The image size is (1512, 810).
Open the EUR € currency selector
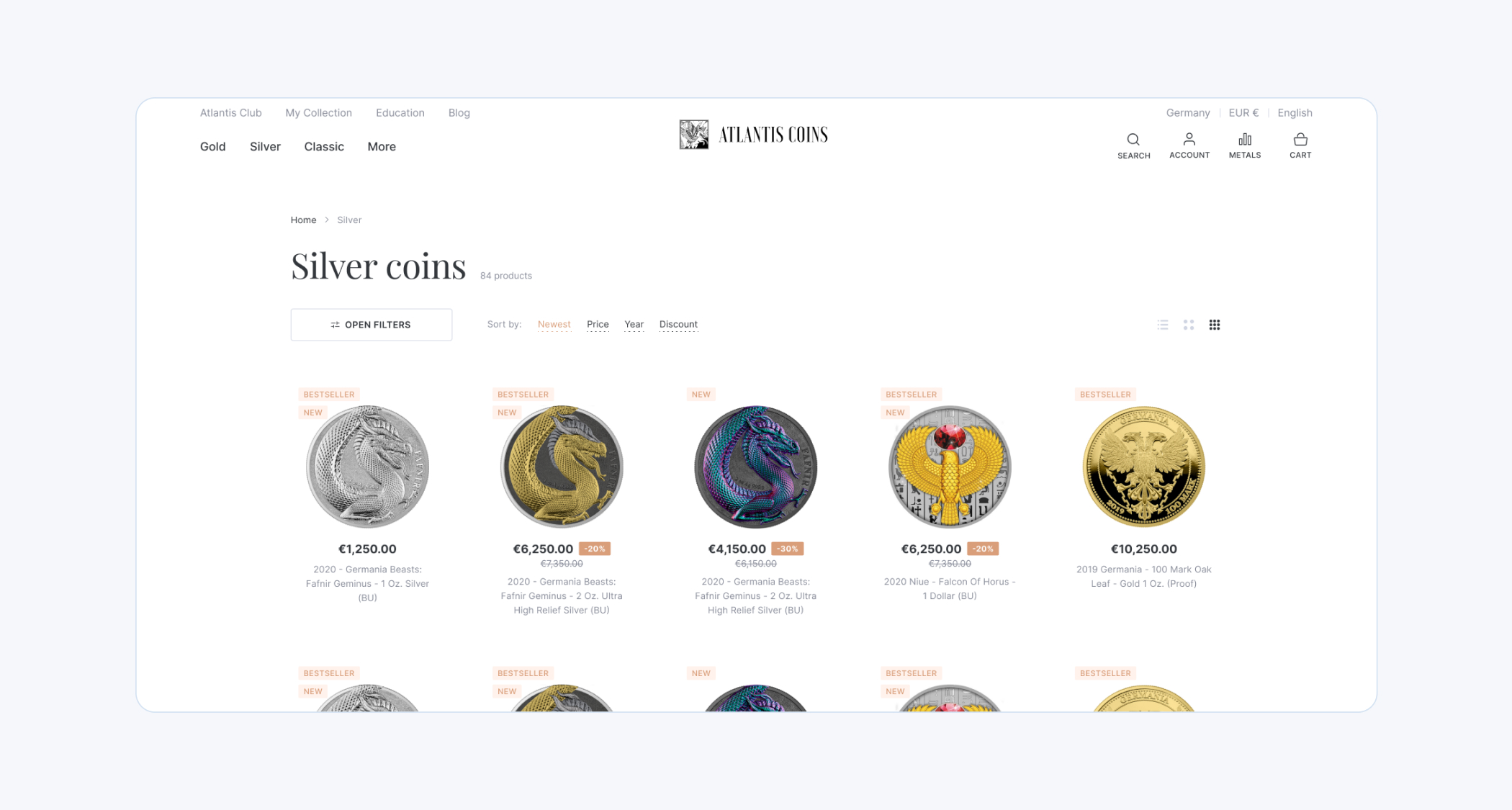pos(1243,112)
